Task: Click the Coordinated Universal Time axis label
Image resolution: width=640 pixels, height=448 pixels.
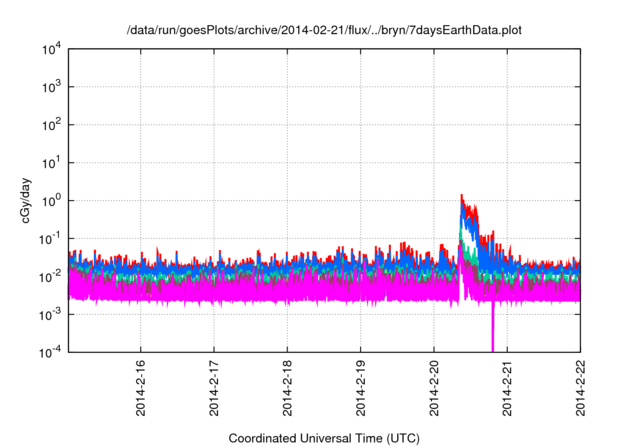Action: tap(325, 439)
